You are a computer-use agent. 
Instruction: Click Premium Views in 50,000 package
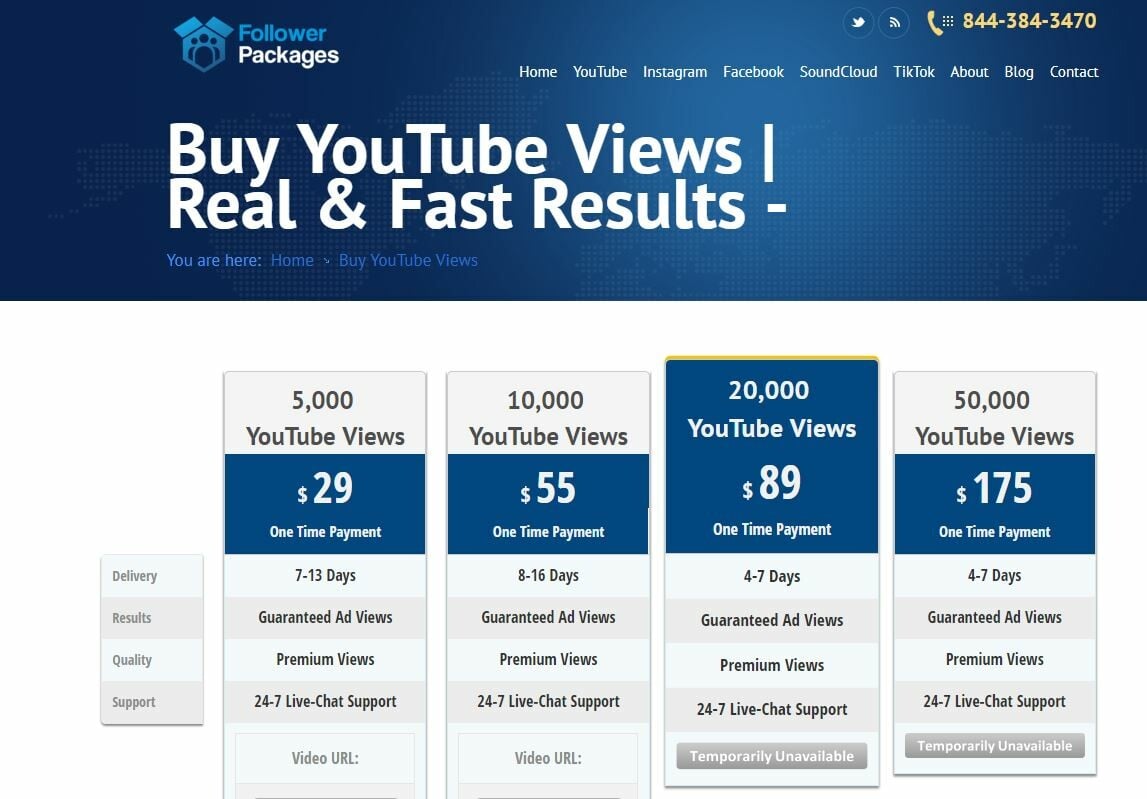[995, 659]
